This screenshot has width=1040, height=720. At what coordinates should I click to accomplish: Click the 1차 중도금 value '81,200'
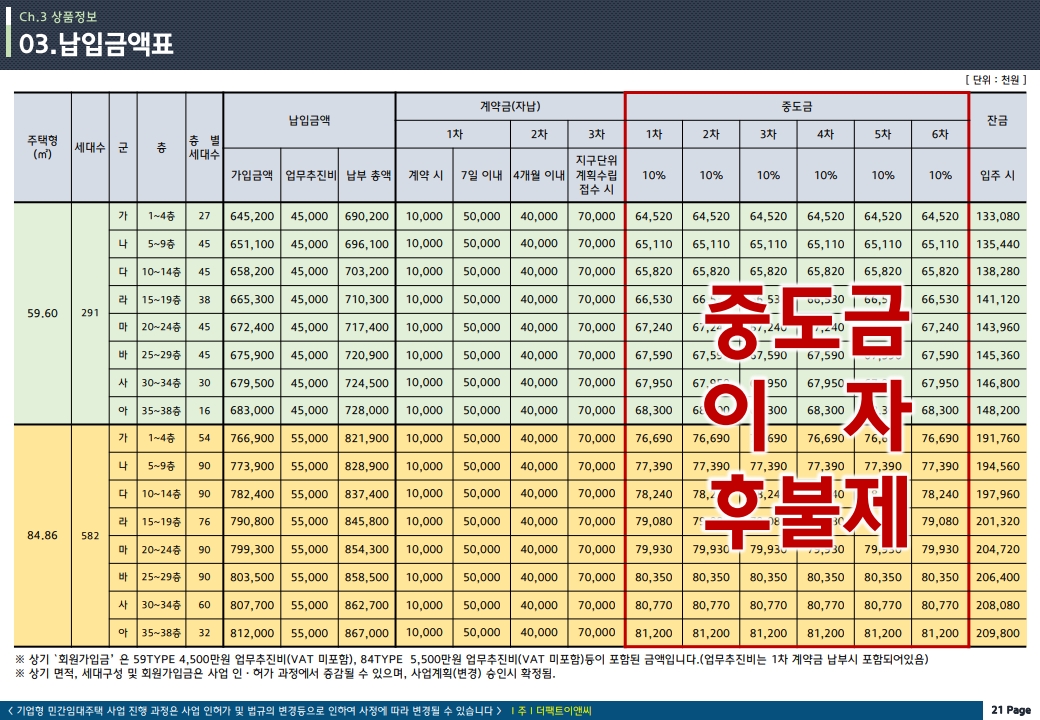point(653,633)
